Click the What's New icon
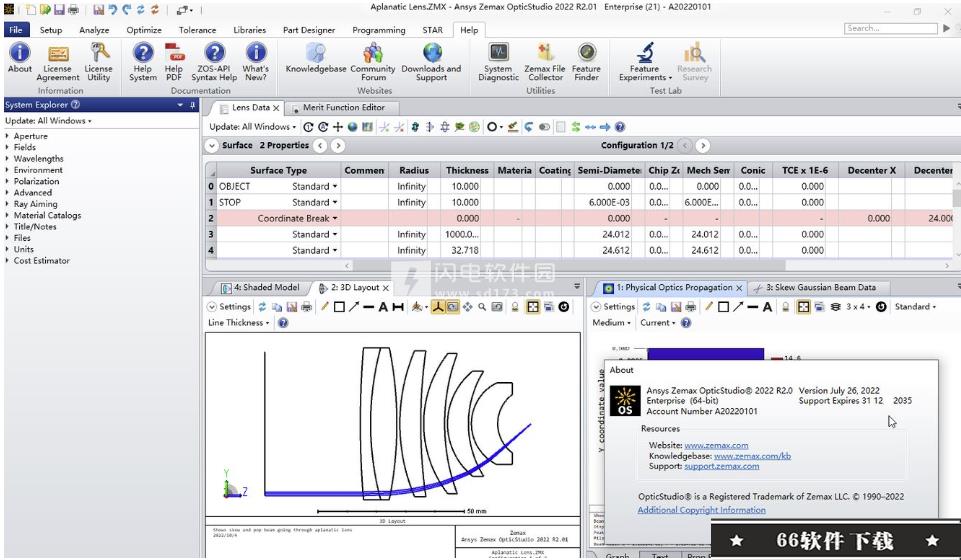The height and width of the screenshot is (560, 961). coord(256,62)
